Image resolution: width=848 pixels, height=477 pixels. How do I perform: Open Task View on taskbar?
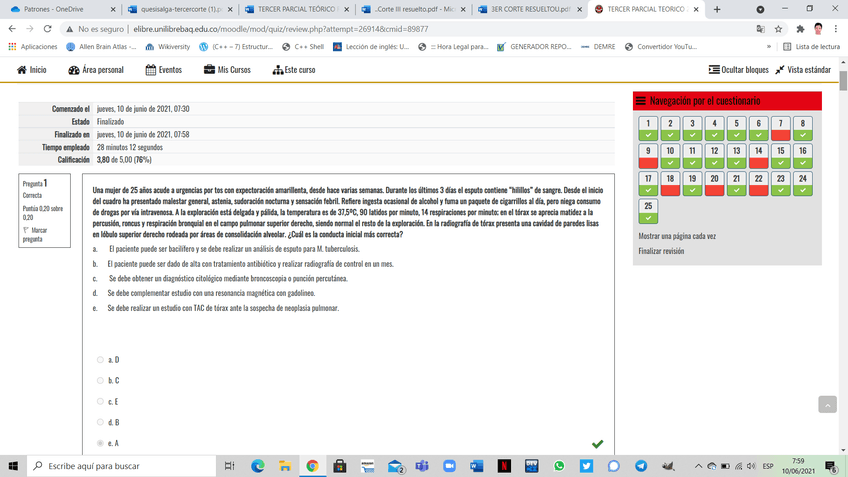[229, 466]
